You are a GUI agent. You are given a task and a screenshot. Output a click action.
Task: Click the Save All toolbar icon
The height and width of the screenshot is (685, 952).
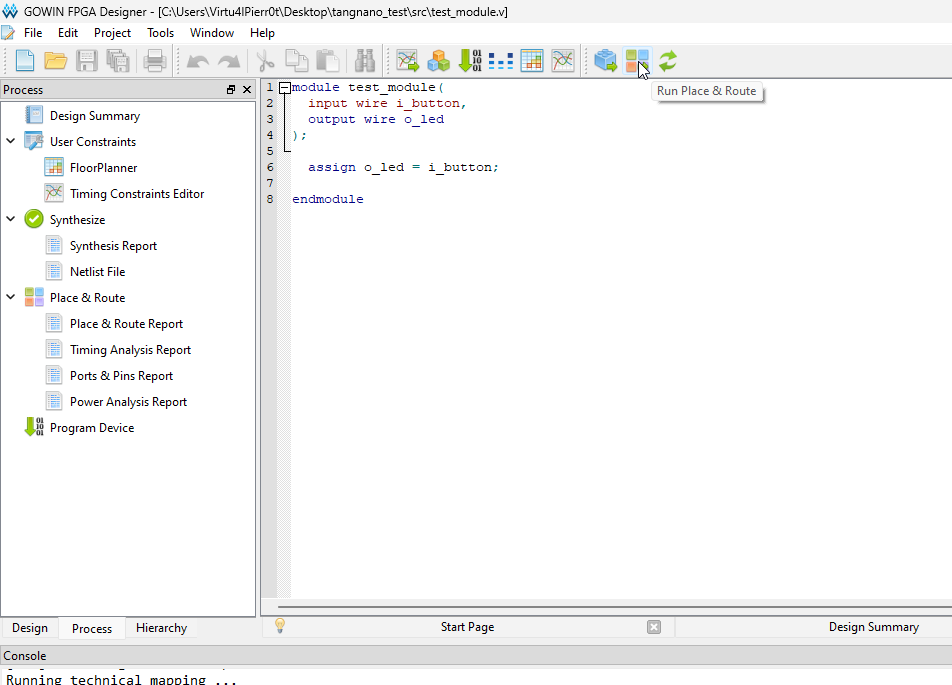pos(118,61)
